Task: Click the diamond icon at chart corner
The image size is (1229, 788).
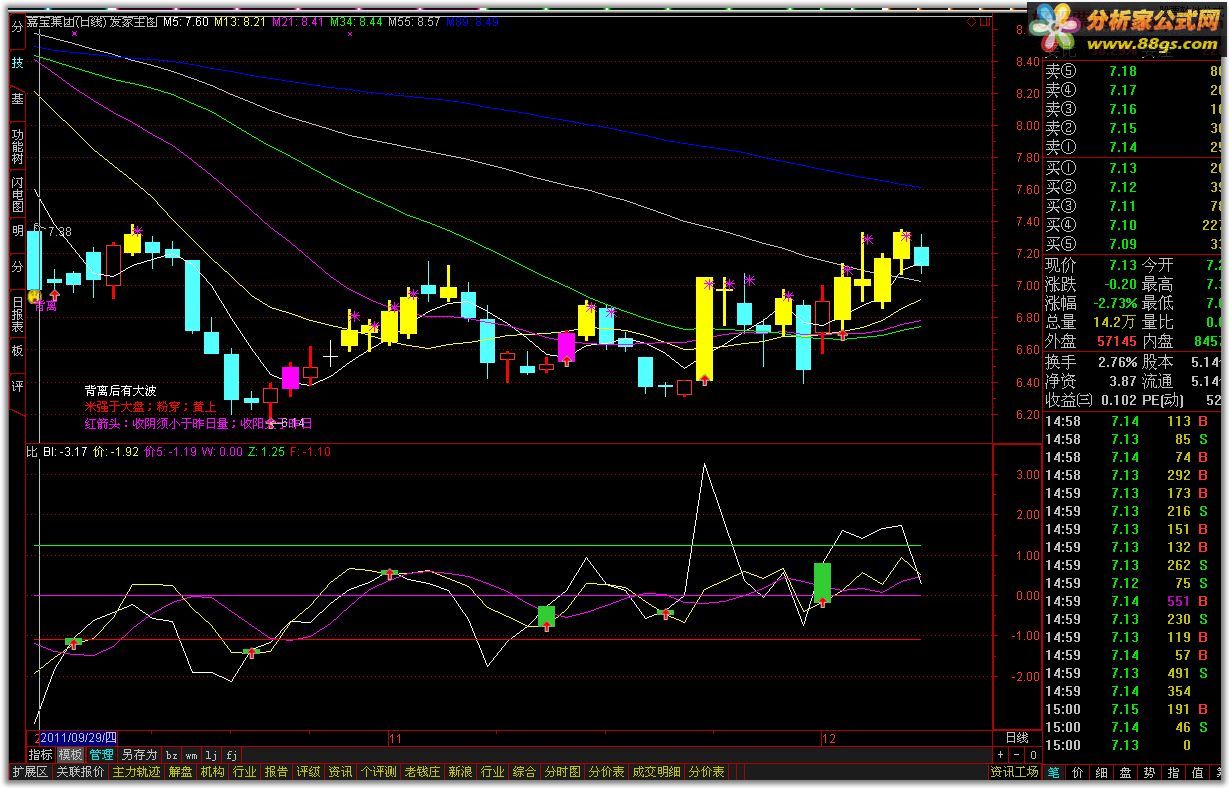Action: (x=971, y=22)
